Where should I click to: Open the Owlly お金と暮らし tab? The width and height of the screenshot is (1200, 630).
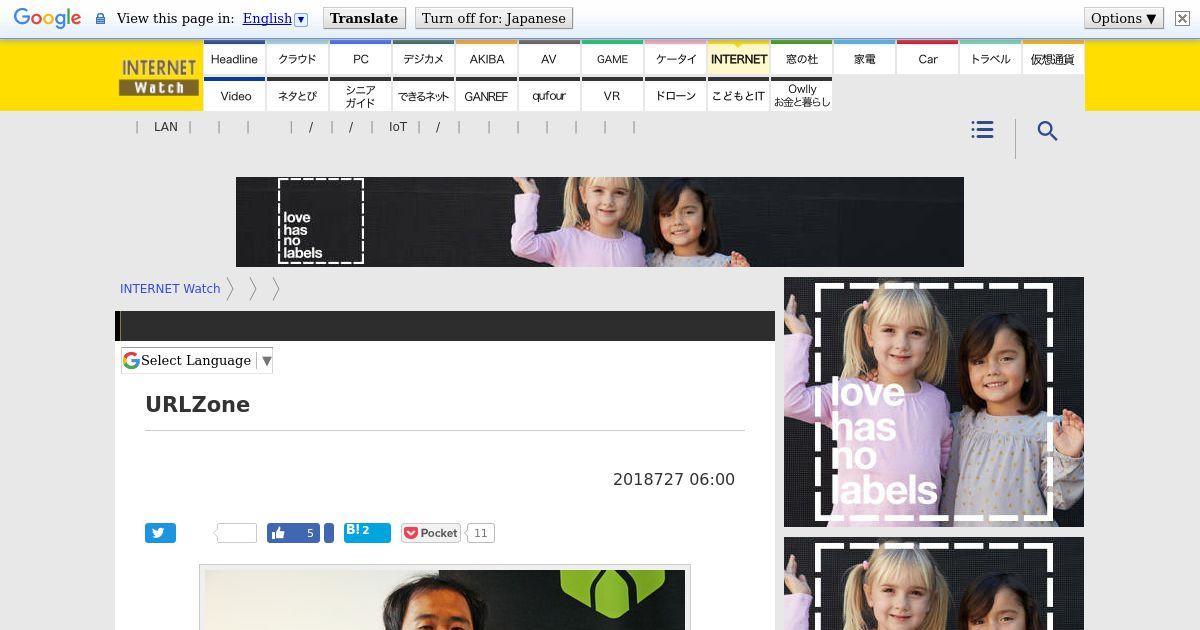[x=801, y=95]
